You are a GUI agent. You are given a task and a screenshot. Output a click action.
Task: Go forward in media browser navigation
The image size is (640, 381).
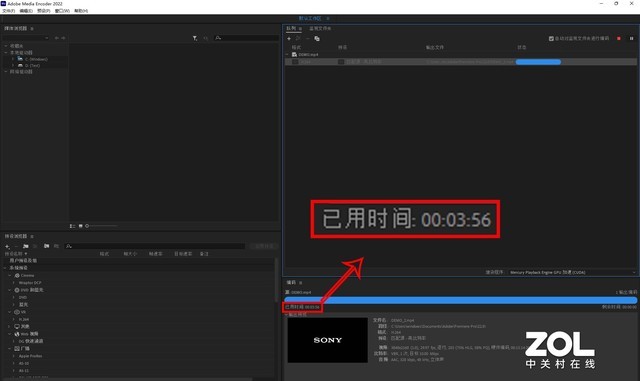[x=63, y=38]
